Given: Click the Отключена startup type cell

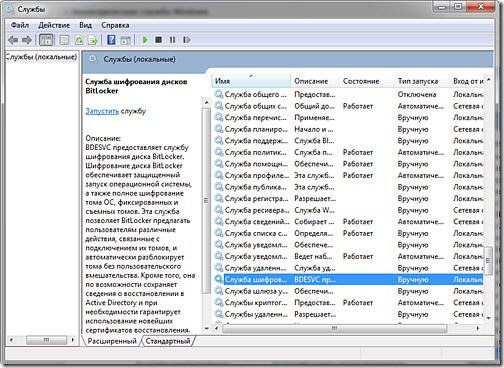Looking at the screenshot, I should [x=417, y=94].
